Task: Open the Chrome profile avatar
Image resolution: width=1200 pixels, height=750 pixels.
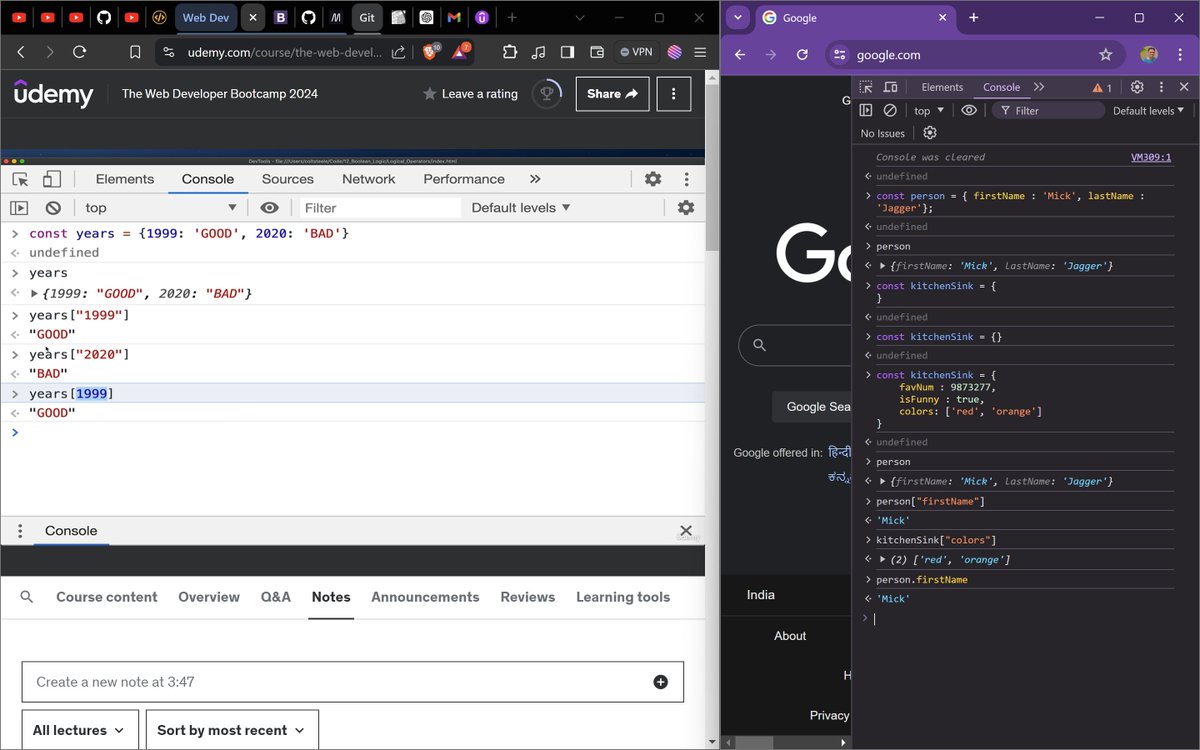Action: pyautogui.click(x=1148, y=55)
